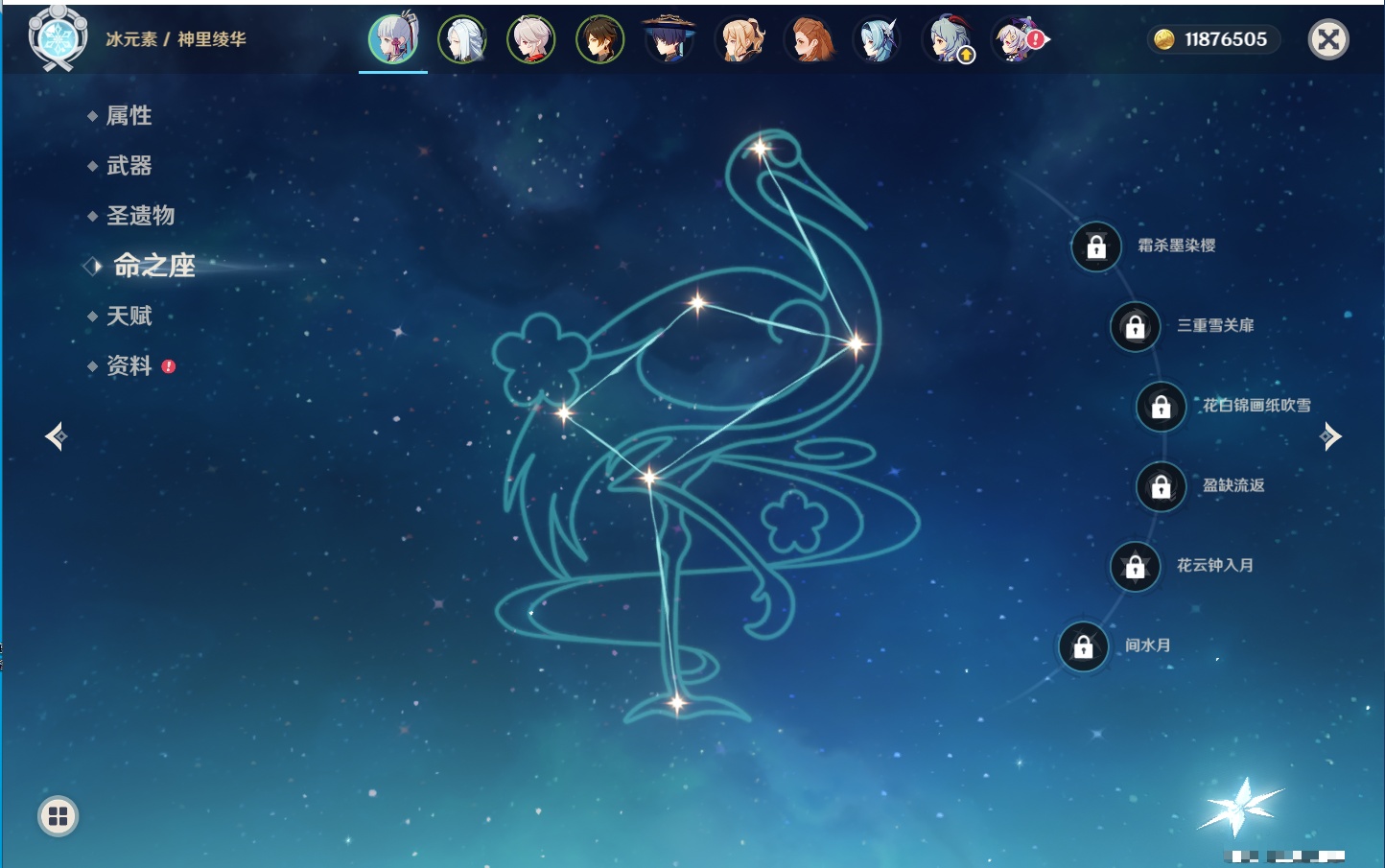Open the grid menu button at bottom left

coord(58,816)
